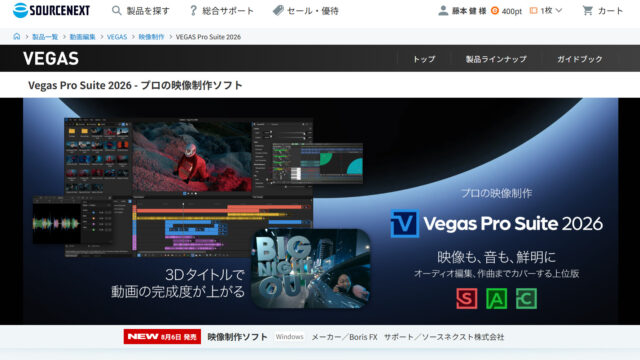This screenshot has width=640, height=360.
Task: Click the search magnifier icon
Action: (116, 11)
